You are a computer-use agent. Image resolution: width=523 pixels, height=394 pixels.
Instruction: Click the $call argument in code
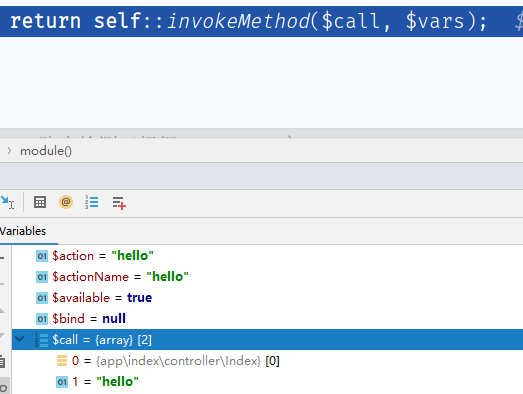point(351,21)
